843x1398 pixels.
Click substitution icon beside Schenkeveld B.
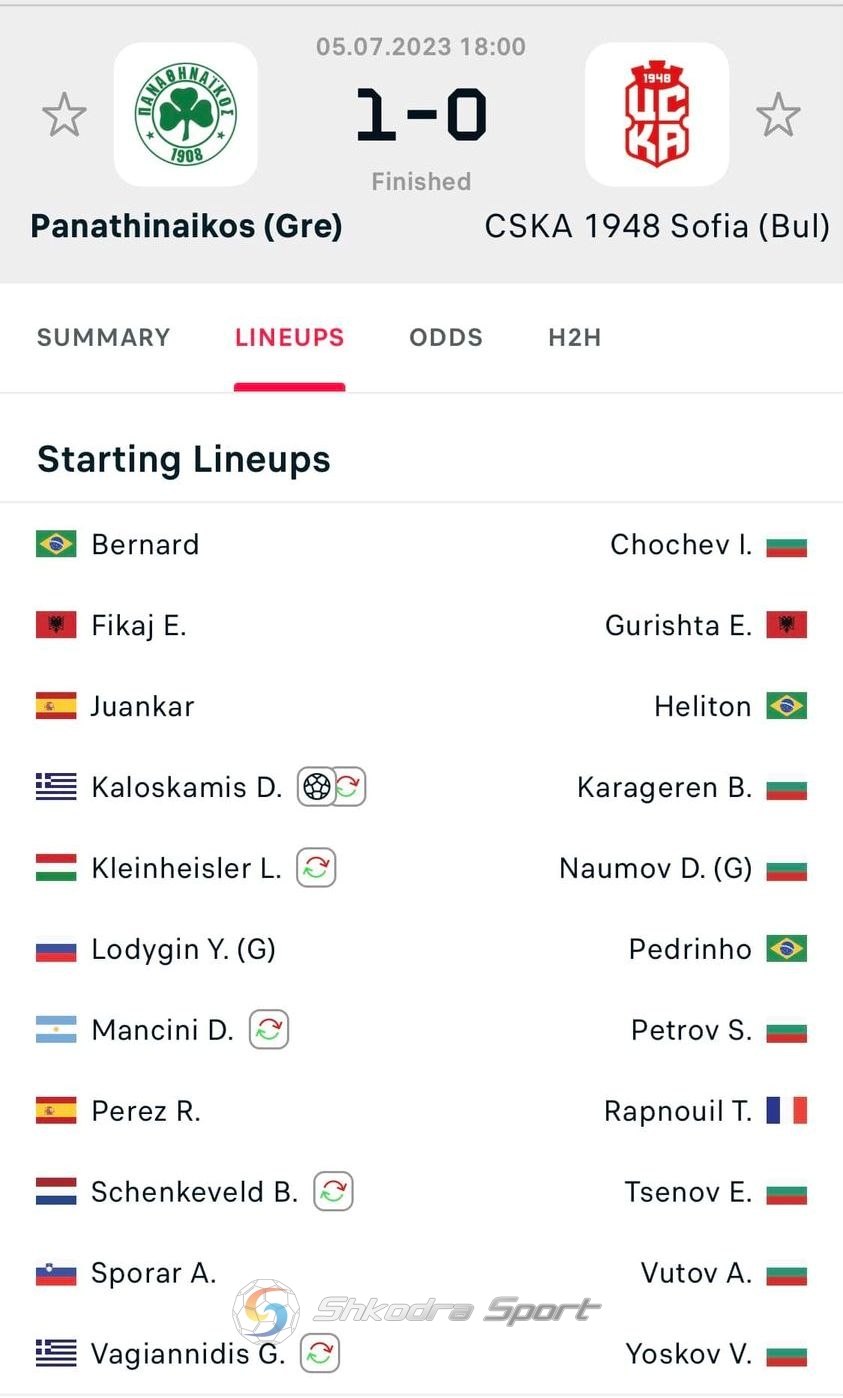pyautogui.click(x=334, y=1191)
